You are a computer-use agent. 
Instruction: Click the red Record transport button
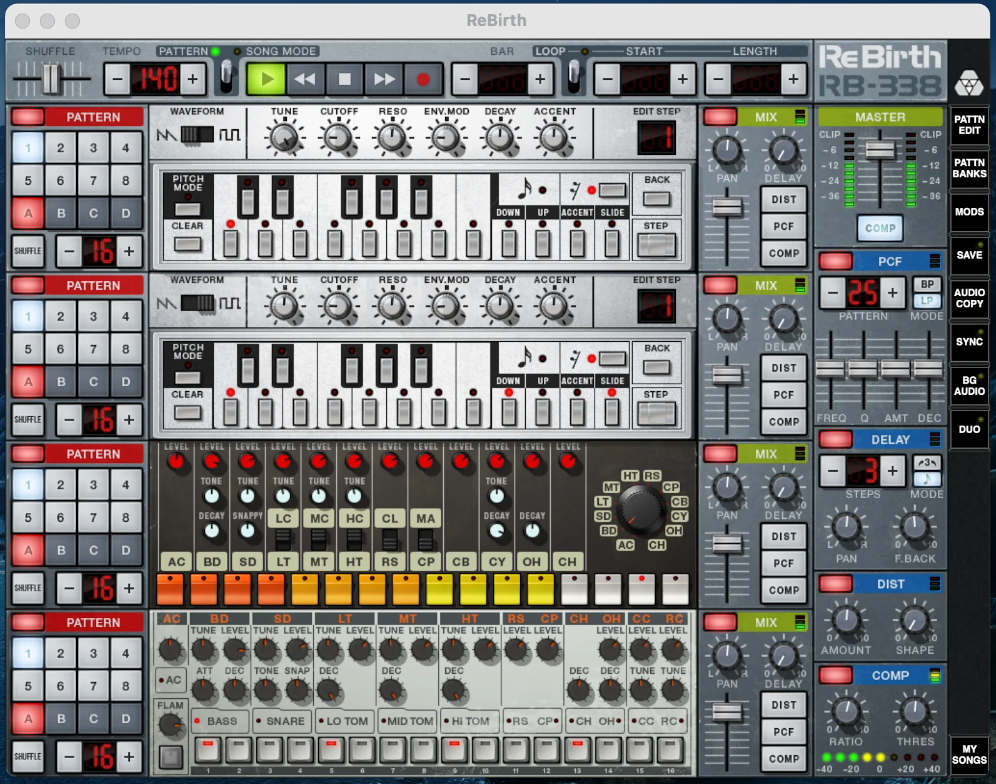423,78
